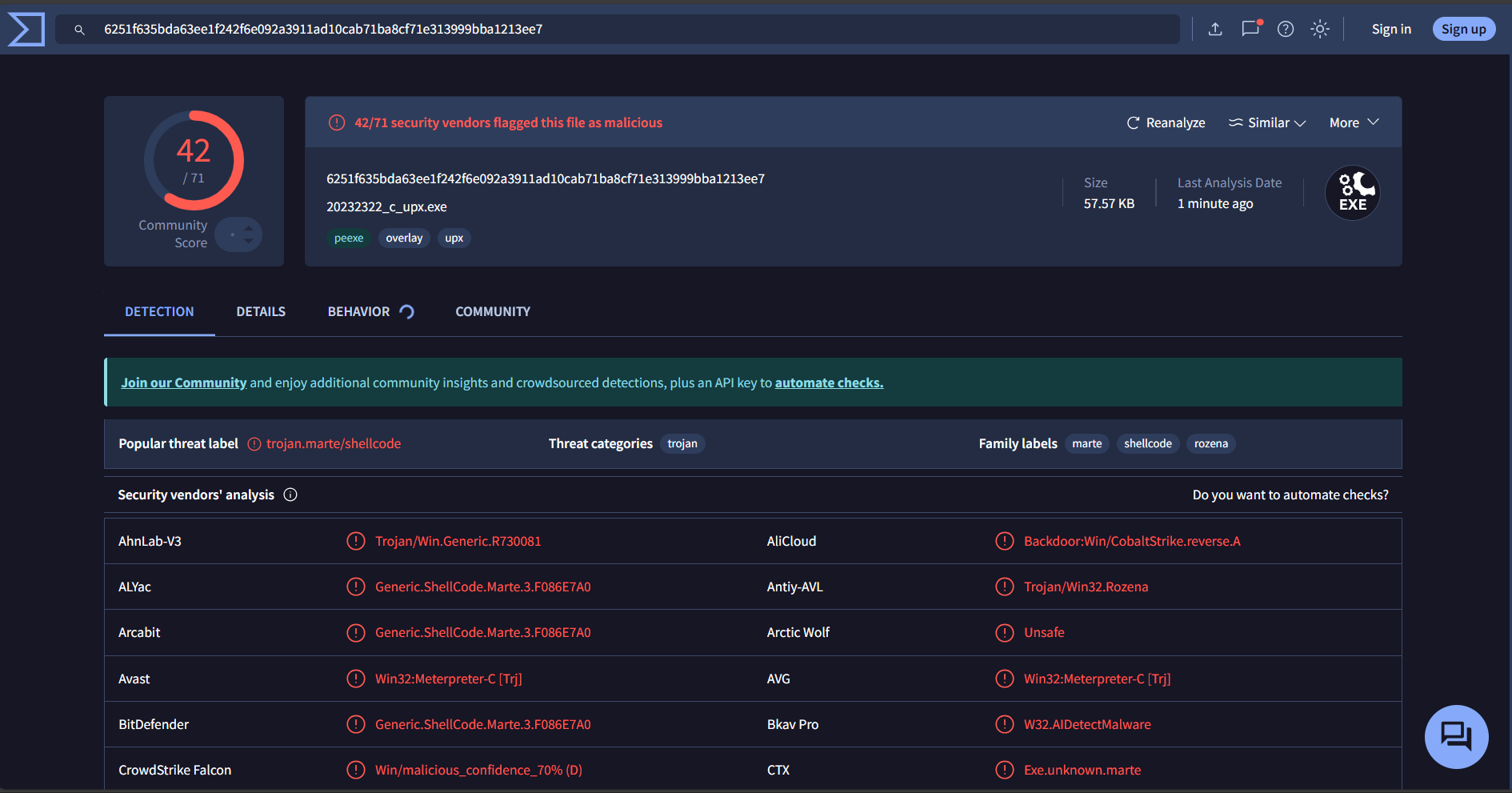Open the COMMUNITY tab

tap(493, 311)
